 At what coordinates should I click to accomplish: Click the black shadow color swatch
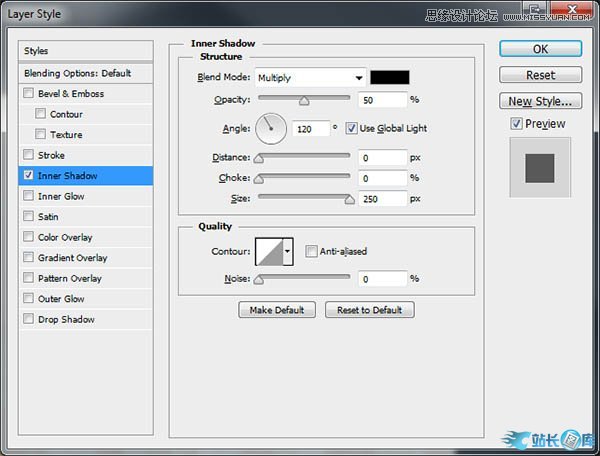(x=389, y=77)
